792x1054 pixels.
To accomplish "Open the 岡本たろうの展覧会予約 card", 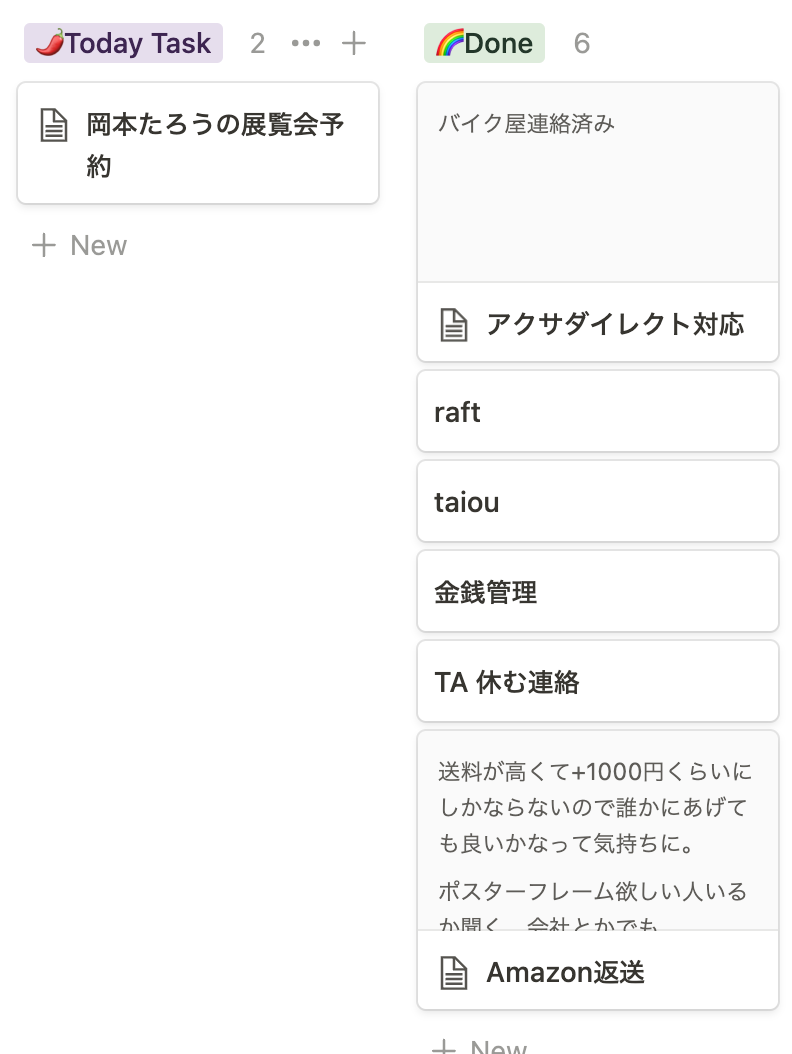I will click(x=215, y=145).
